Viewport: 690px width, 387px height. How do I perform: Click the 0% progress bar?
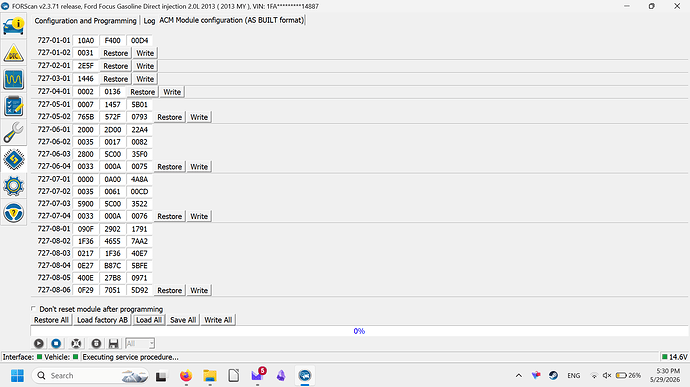[x=359, y=331]
